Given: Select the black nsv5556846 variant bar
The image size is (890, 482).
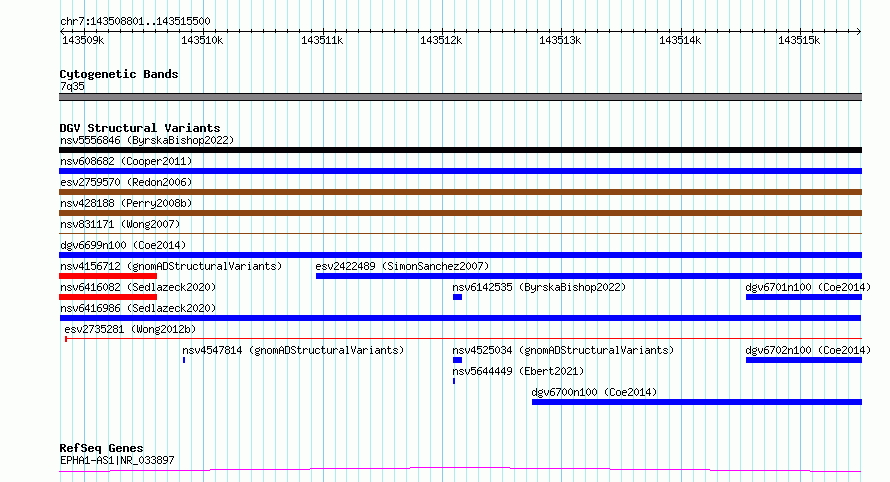Looking at the screenshot, I should (460, 150).
